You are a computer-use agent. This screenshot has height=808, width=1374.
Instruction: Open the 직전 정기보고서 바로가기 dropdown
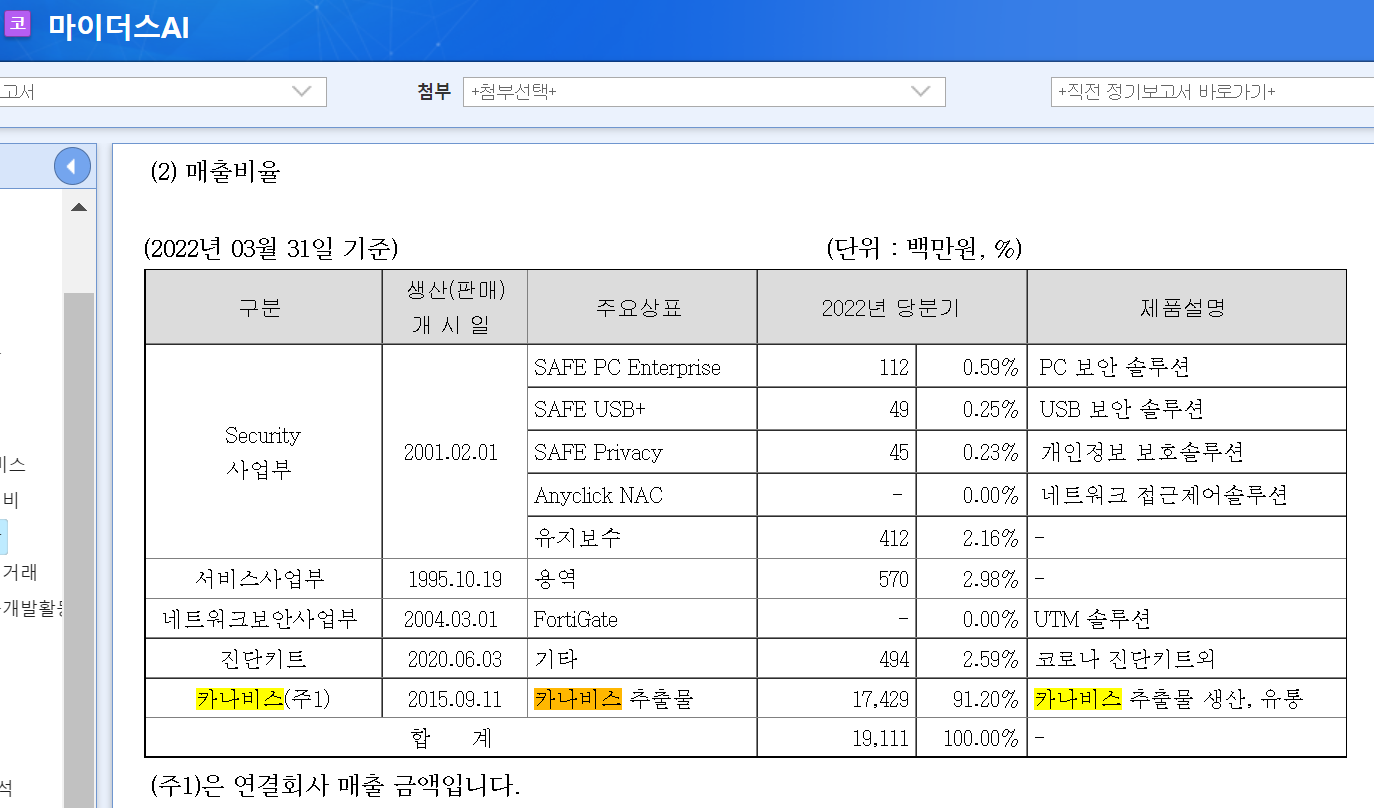(x=1212, y=92)
